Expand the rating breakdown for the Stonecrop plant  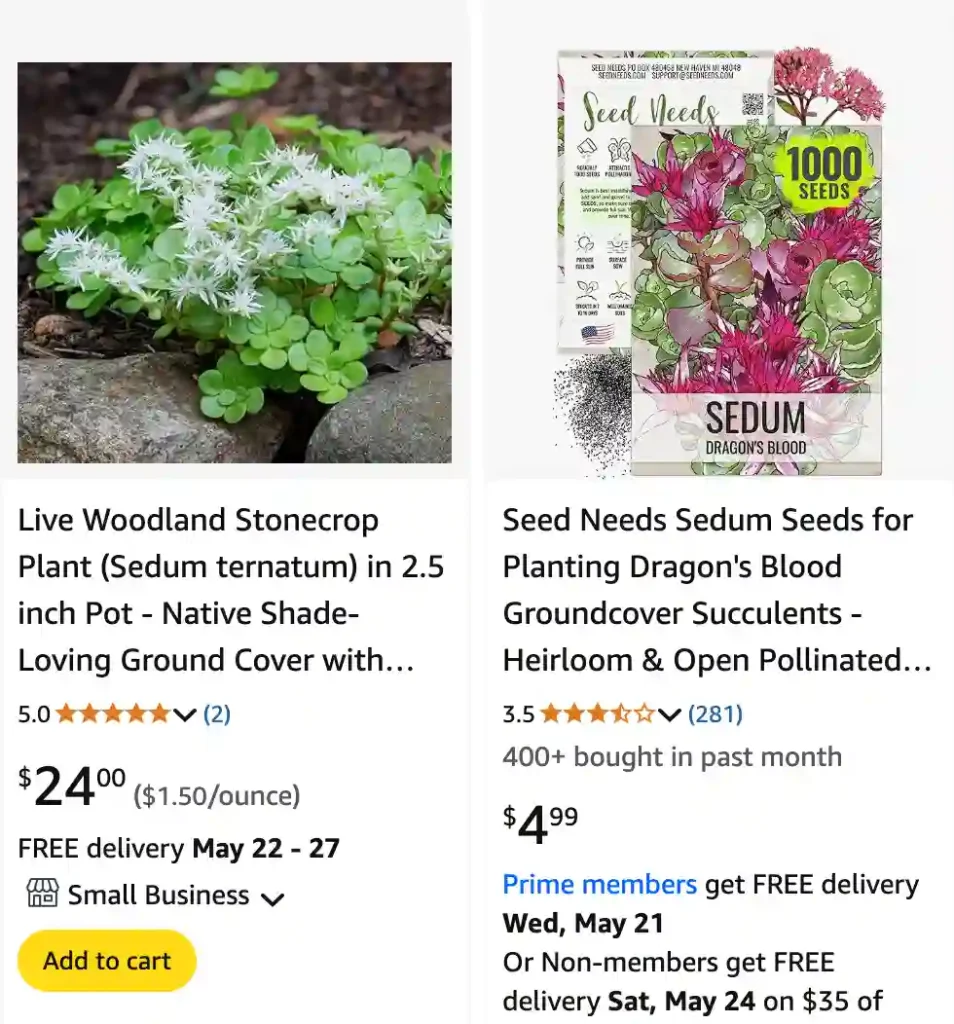pyautogui.click(x=184, y=715)
